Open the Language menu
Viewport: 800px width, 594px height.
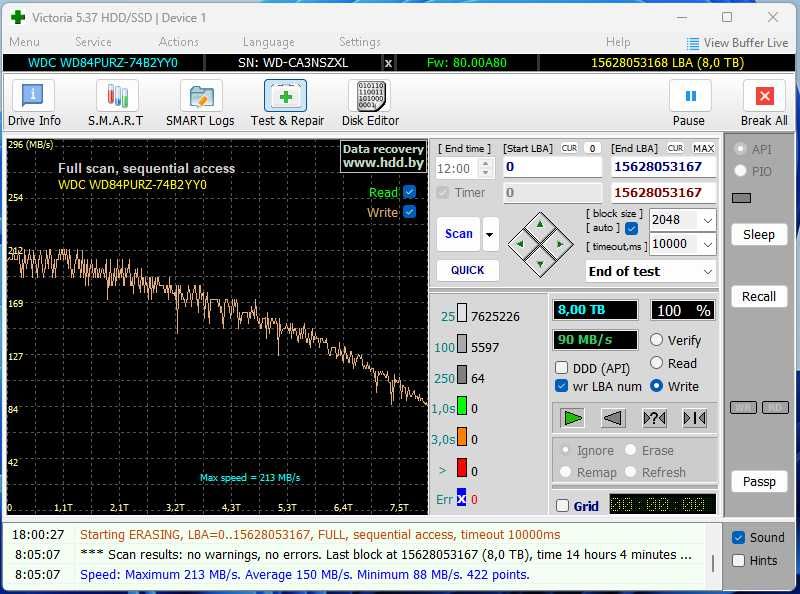268,42
